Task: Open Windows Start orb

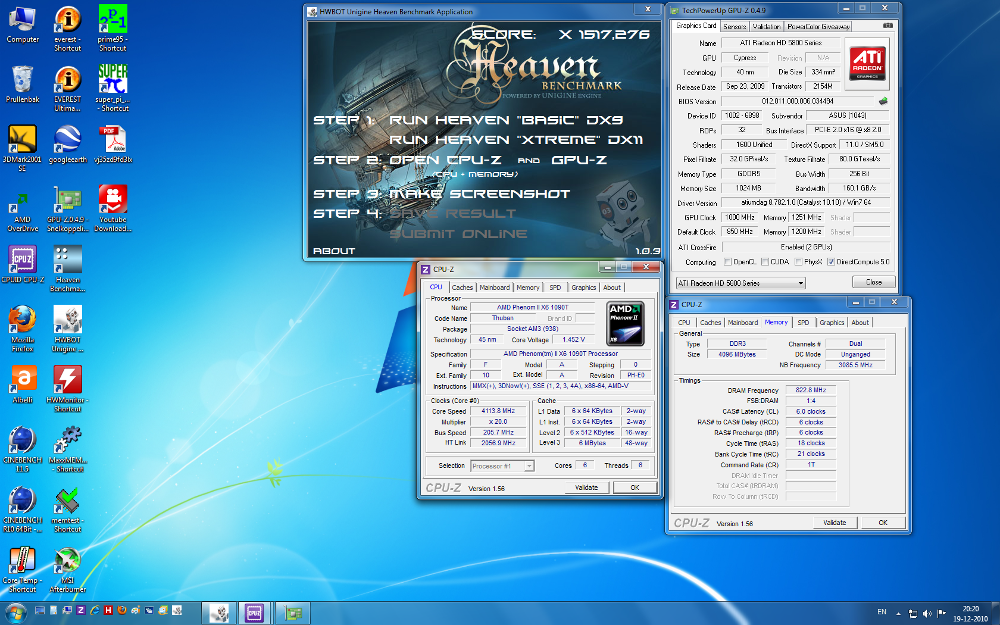Action: tap(15, 613)
